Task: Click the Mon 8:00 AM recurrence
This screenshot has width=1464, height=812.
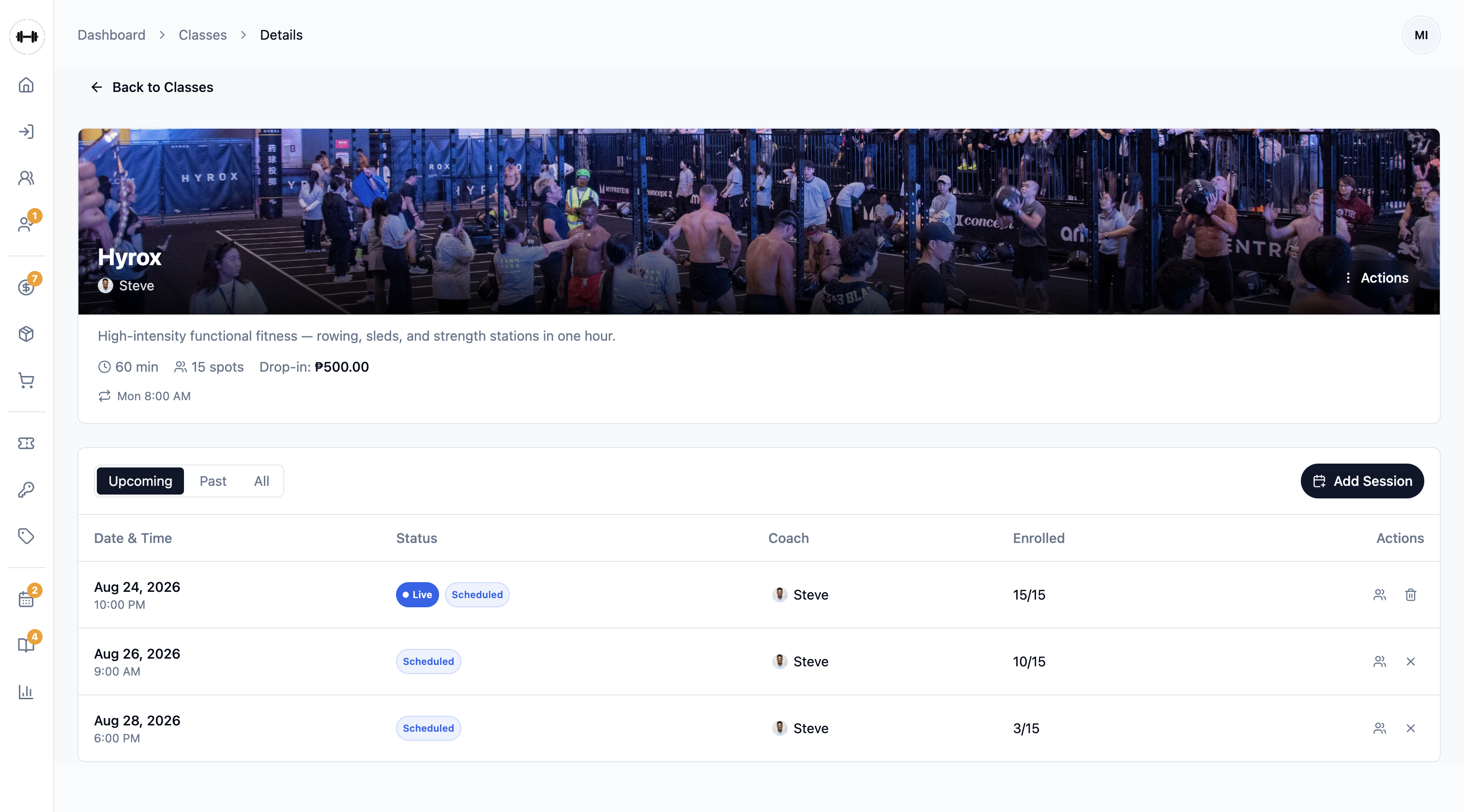Action: [x=144, y=396]
